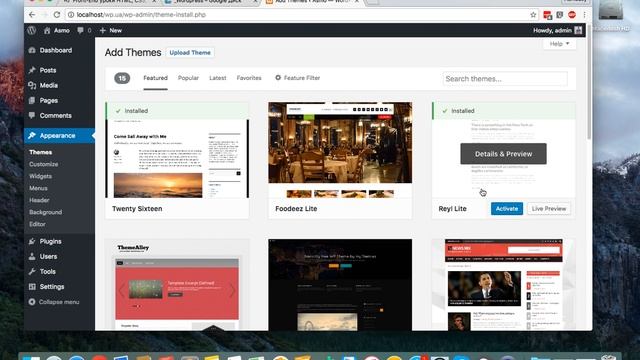The image size is (640, 360).
Task: Expand the Help dropdown
Action: pos(559,44)
